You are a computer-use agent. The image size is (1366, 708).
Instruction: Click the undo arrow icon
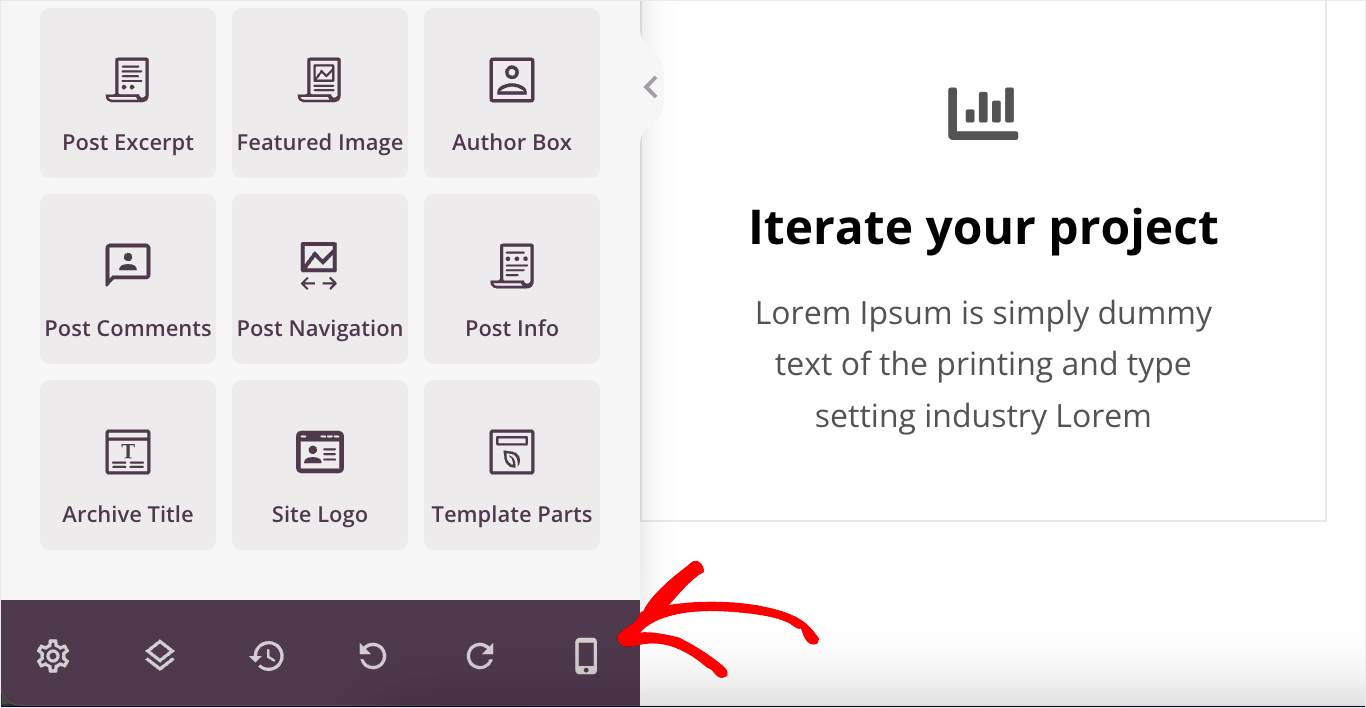pos(373,656)
